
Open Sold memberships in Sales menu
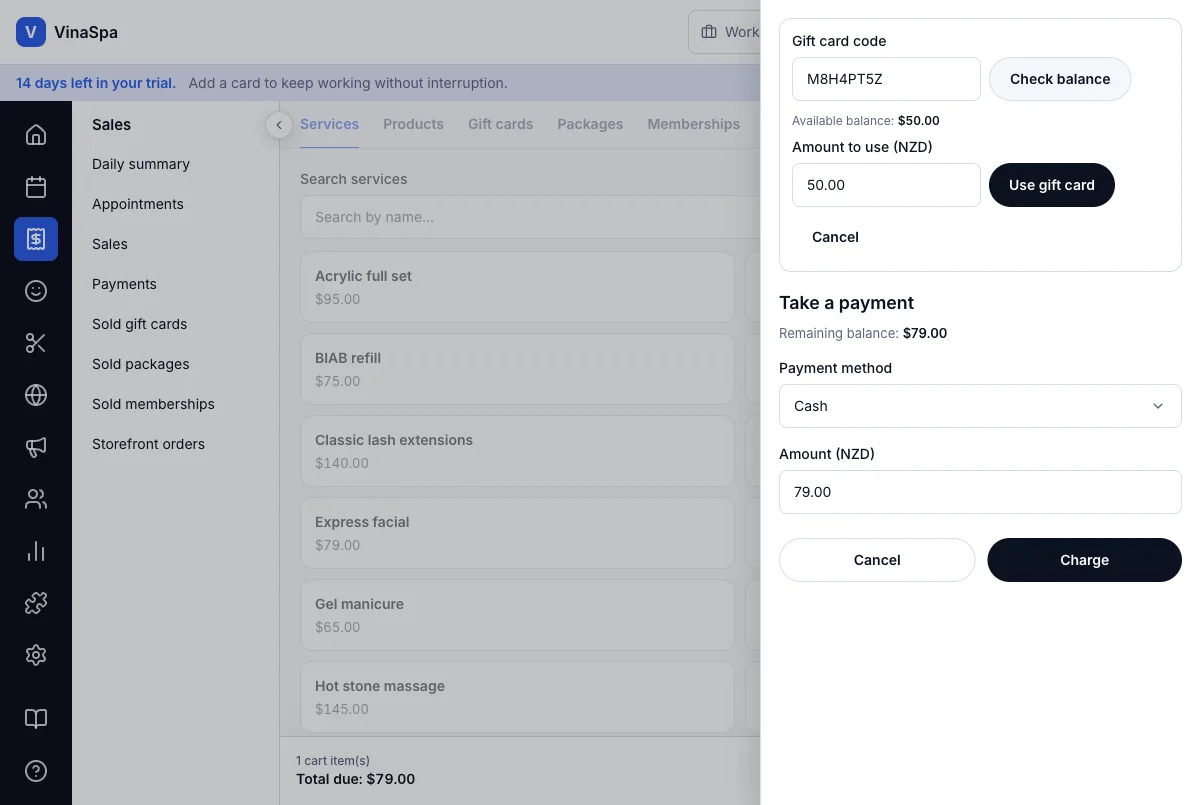pos(153,404)
